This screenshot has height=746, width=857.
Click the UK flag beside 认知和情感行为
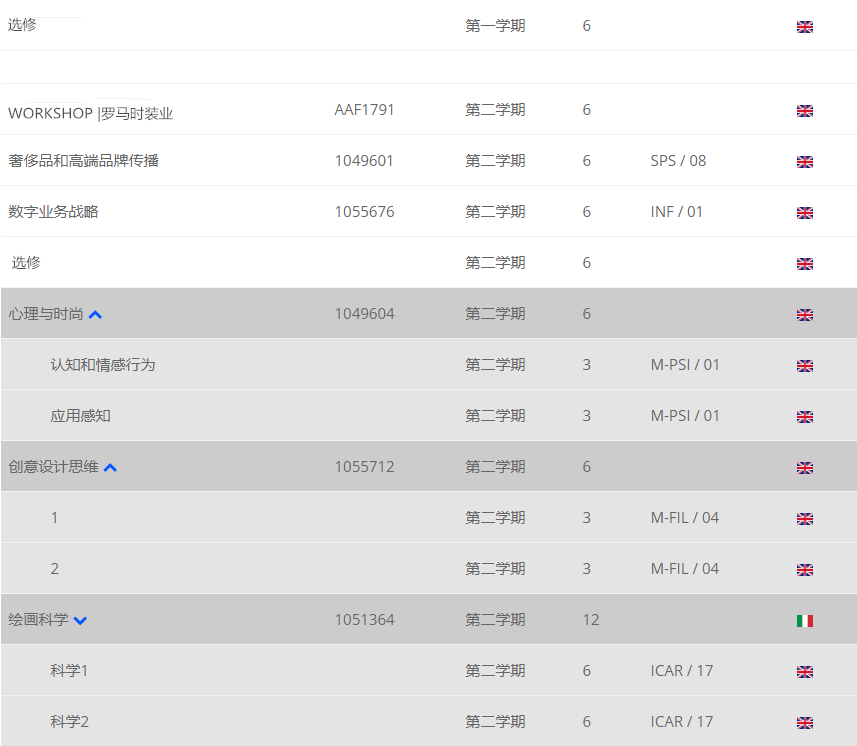804,366
